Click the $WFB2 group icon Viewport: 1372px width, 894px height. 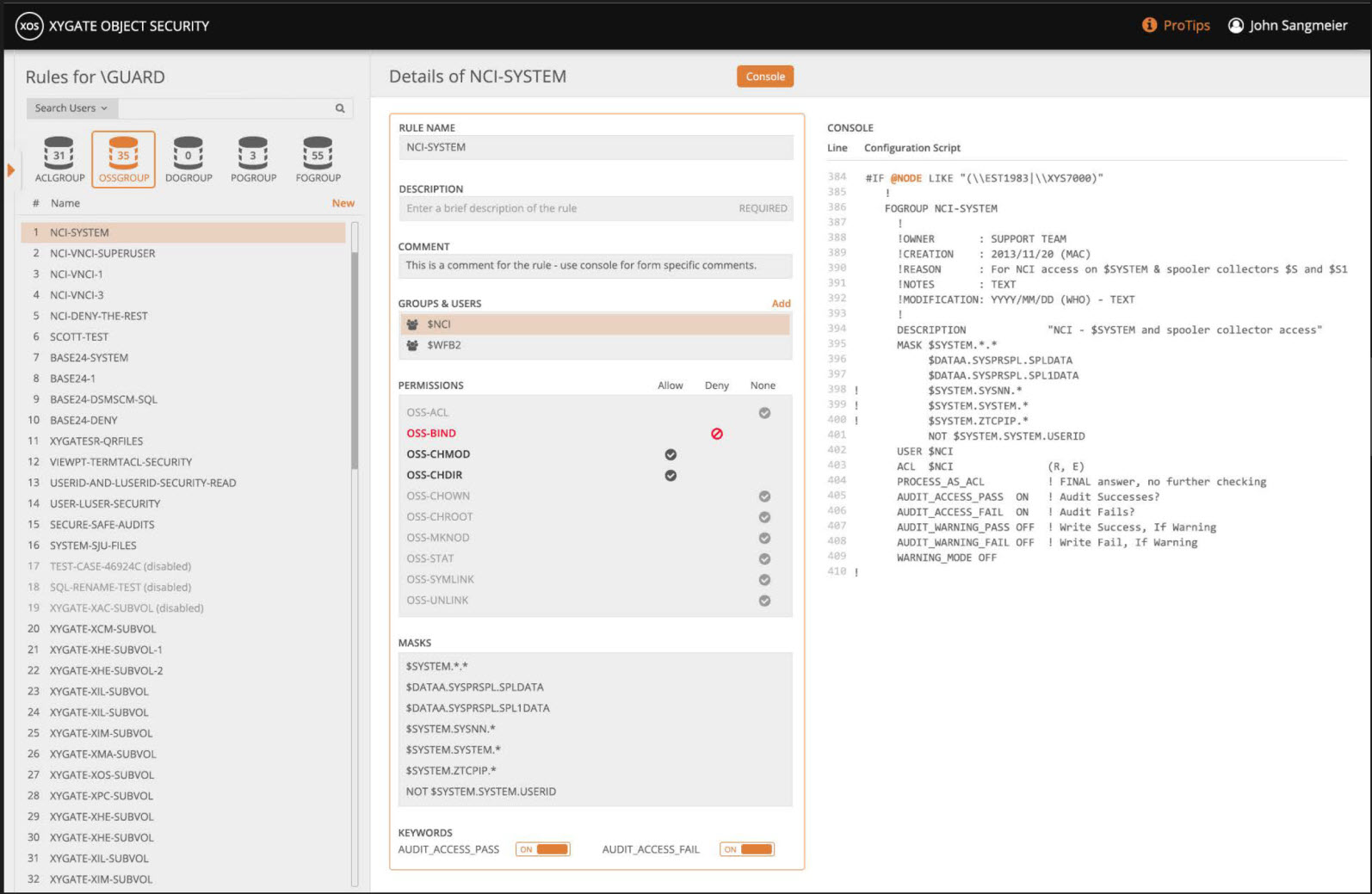click(412, 345)
